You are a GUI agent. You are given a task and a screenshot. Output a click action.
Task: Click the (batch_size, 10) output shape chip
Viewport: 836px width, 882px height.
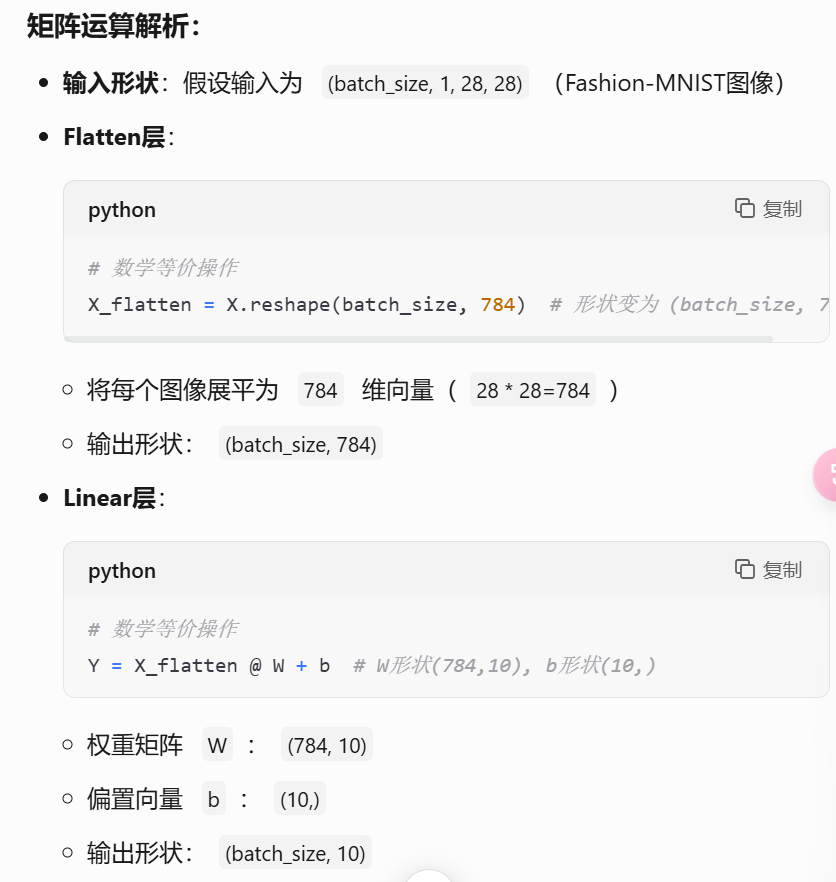click(295, 853)
